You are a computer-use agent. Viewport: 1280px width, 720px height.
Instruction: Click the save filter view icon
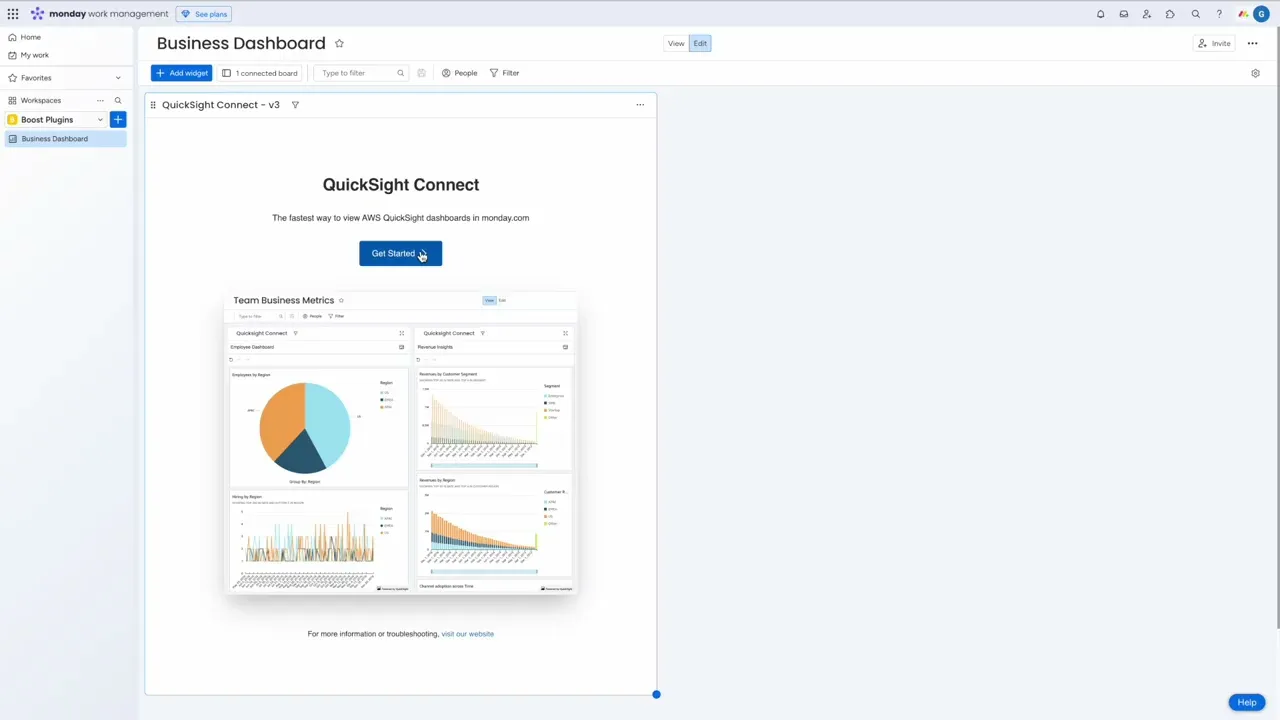421,73
